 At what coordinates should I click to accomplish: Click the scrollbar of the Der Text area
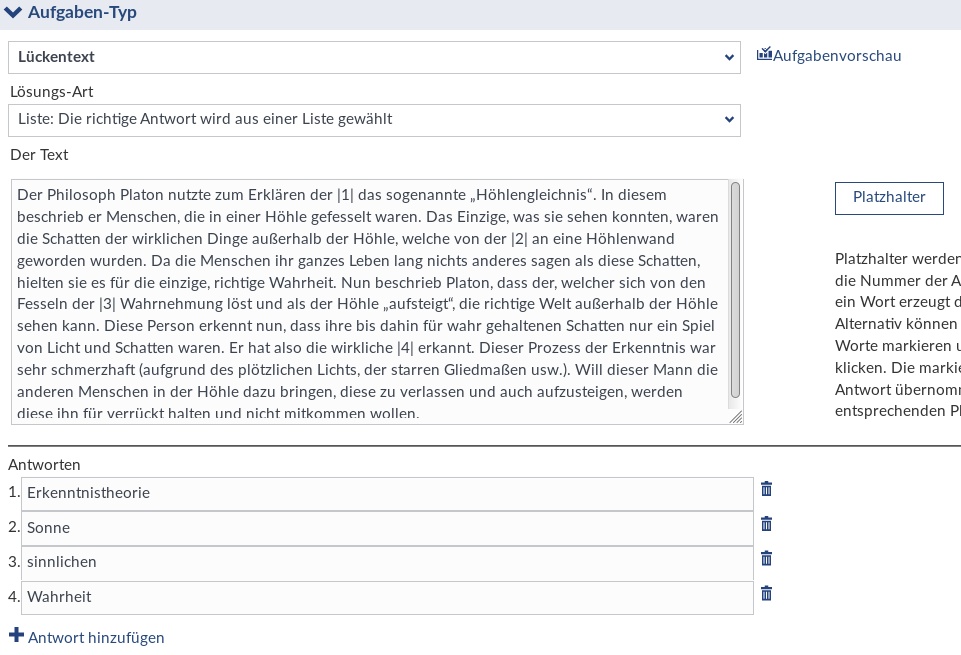735,290
